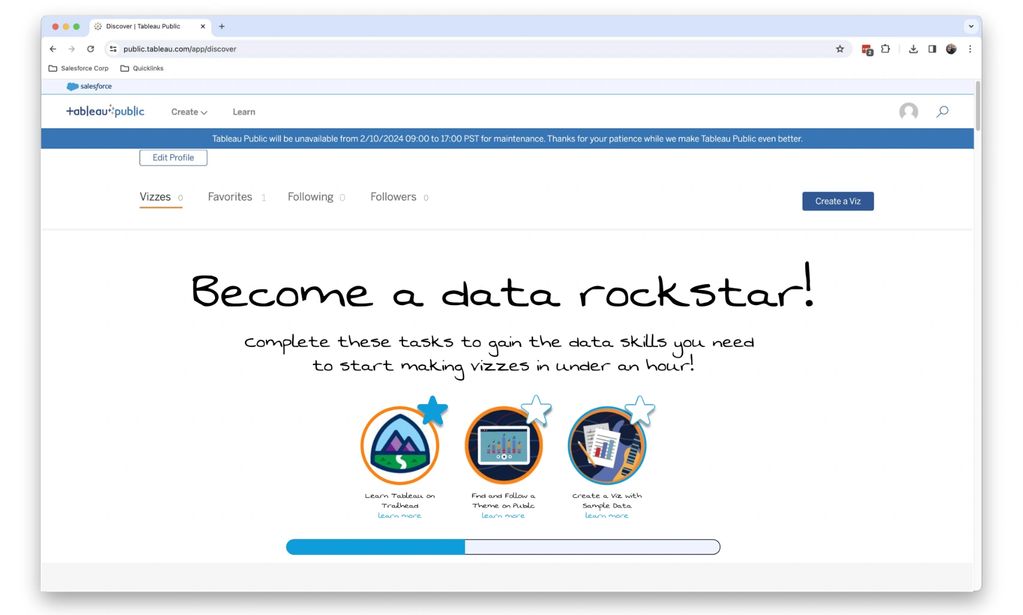The height and width of the screenshot is (615, 1023).
Task: Expand the Create dropdown menu
Action: pos(189,112)
